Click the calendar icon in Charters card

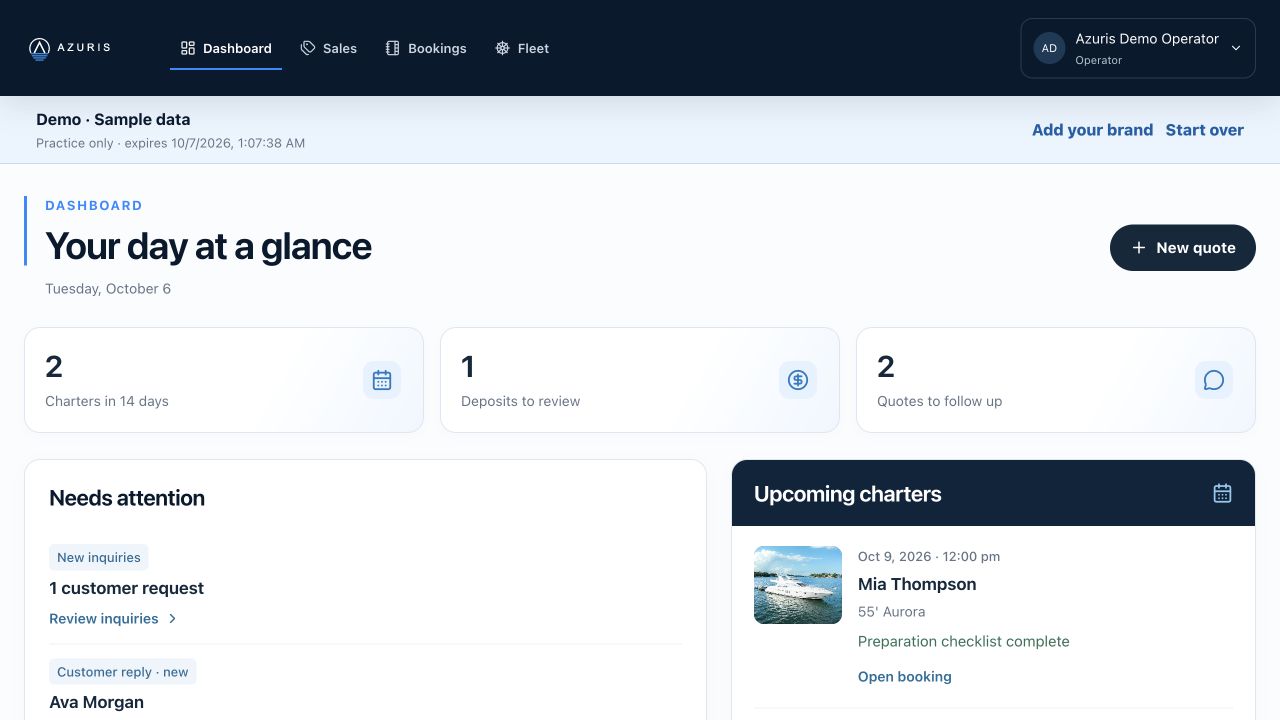pyautogui.click(x=382, y=380)
